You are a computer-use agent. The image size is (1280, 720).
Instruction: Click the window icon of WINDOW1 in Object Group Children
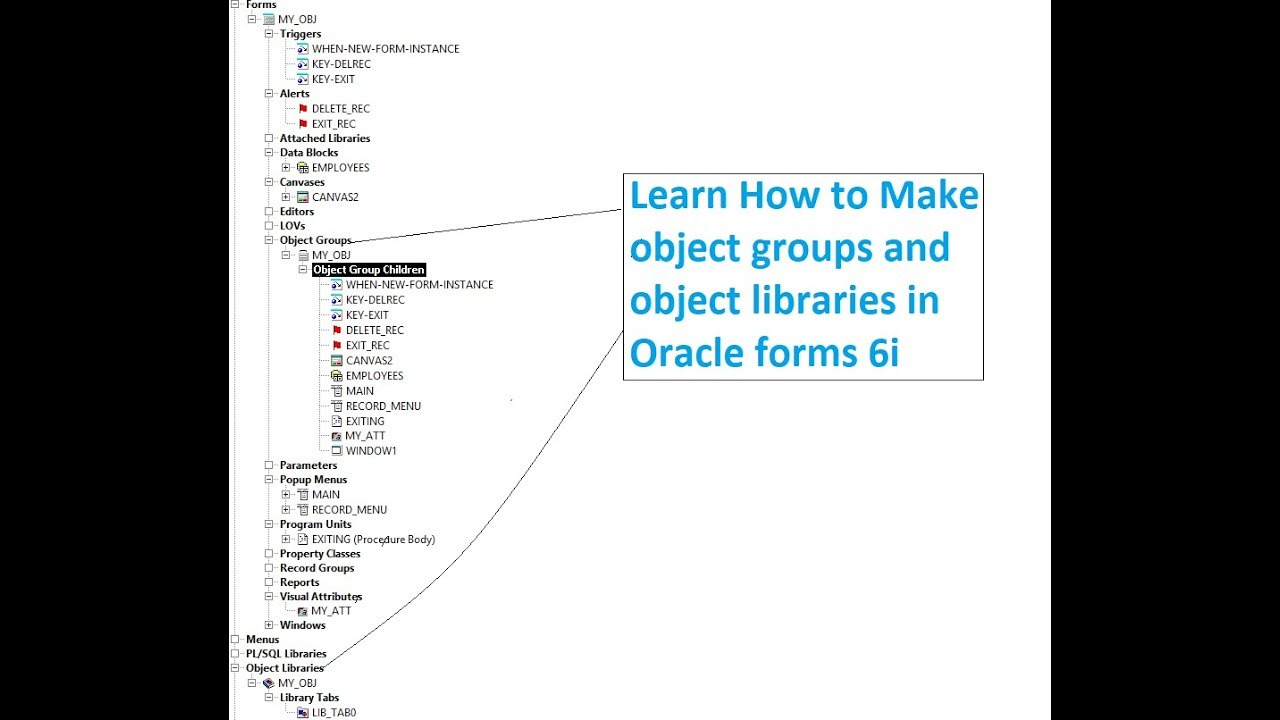pos(337,451)
